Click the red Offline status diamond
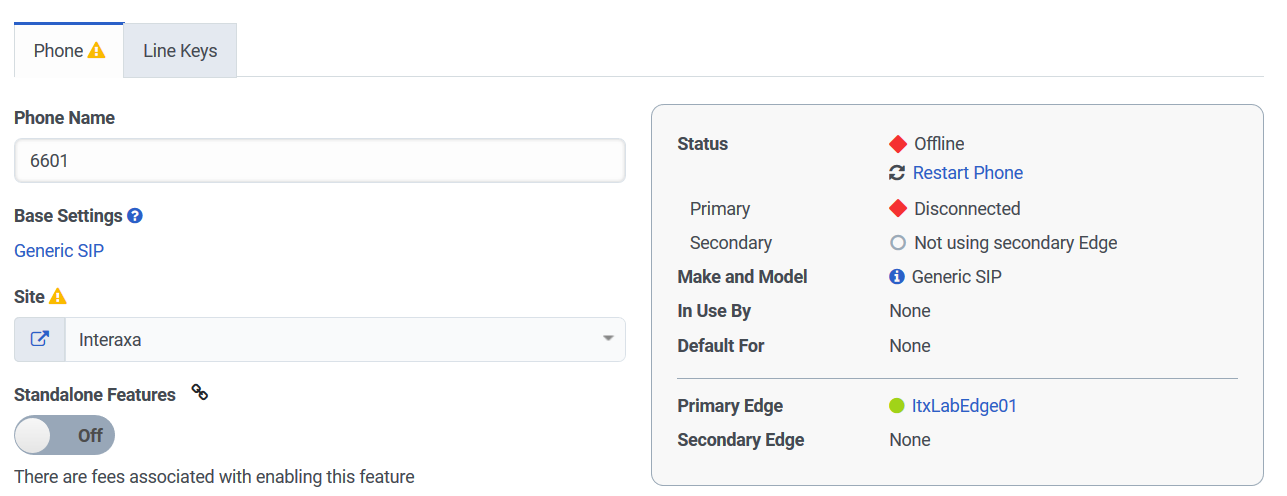The height and width of the screenshot is (496, 1287). point(898,144)
